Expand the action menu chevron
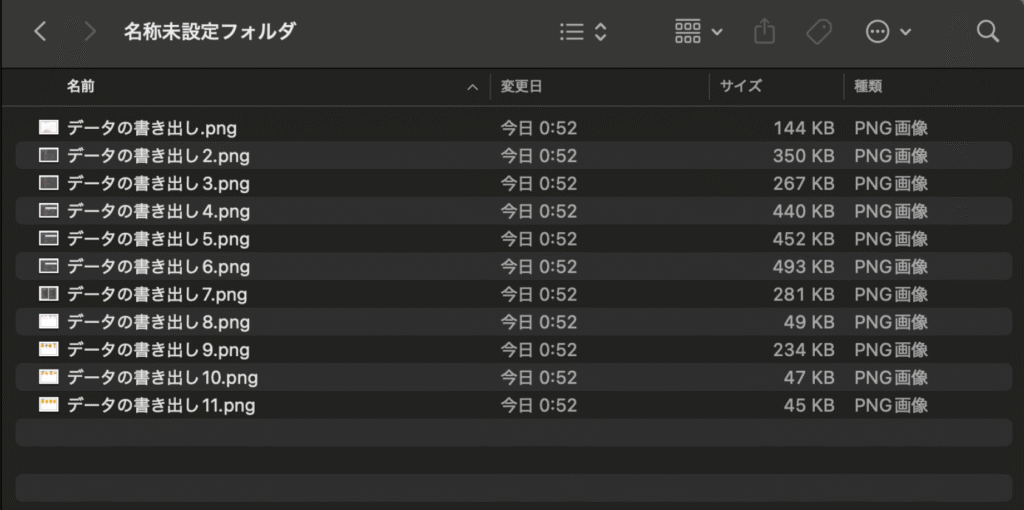This screenshot has height=510, width=1024. (x=905, y=32)
